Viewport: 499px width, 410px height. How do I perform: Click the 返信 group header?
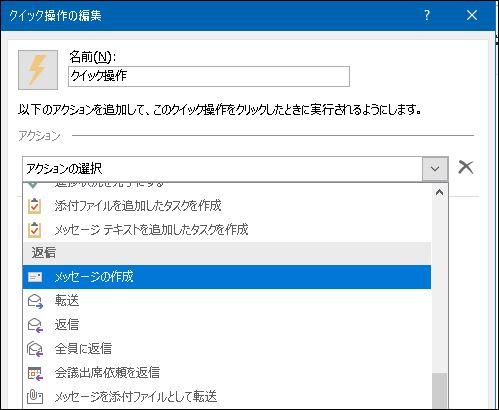pos(227,253)
